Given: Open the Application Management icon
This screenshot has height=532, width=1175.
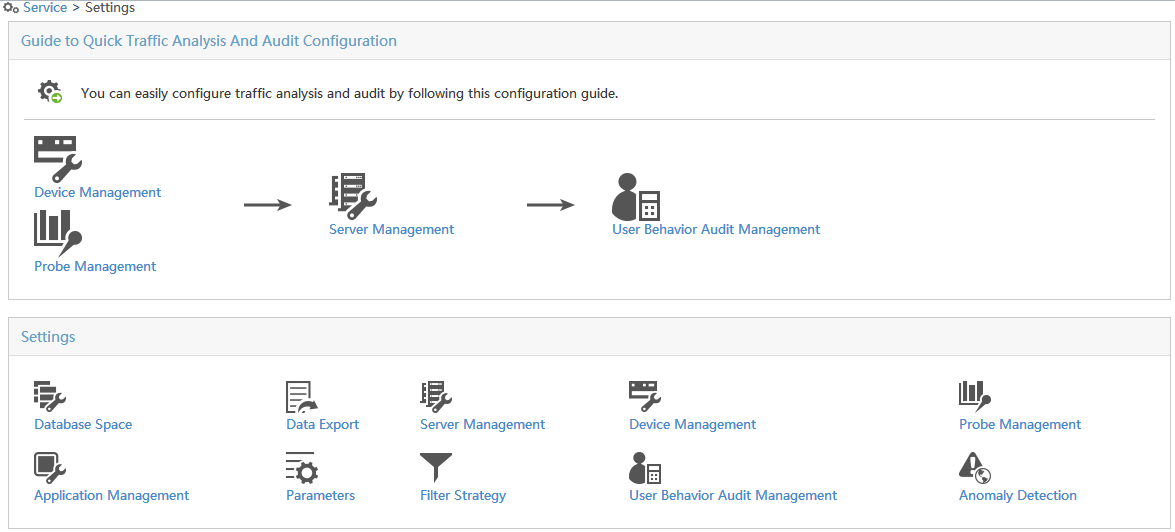Looking at the screenshot, I should point(50,468).
